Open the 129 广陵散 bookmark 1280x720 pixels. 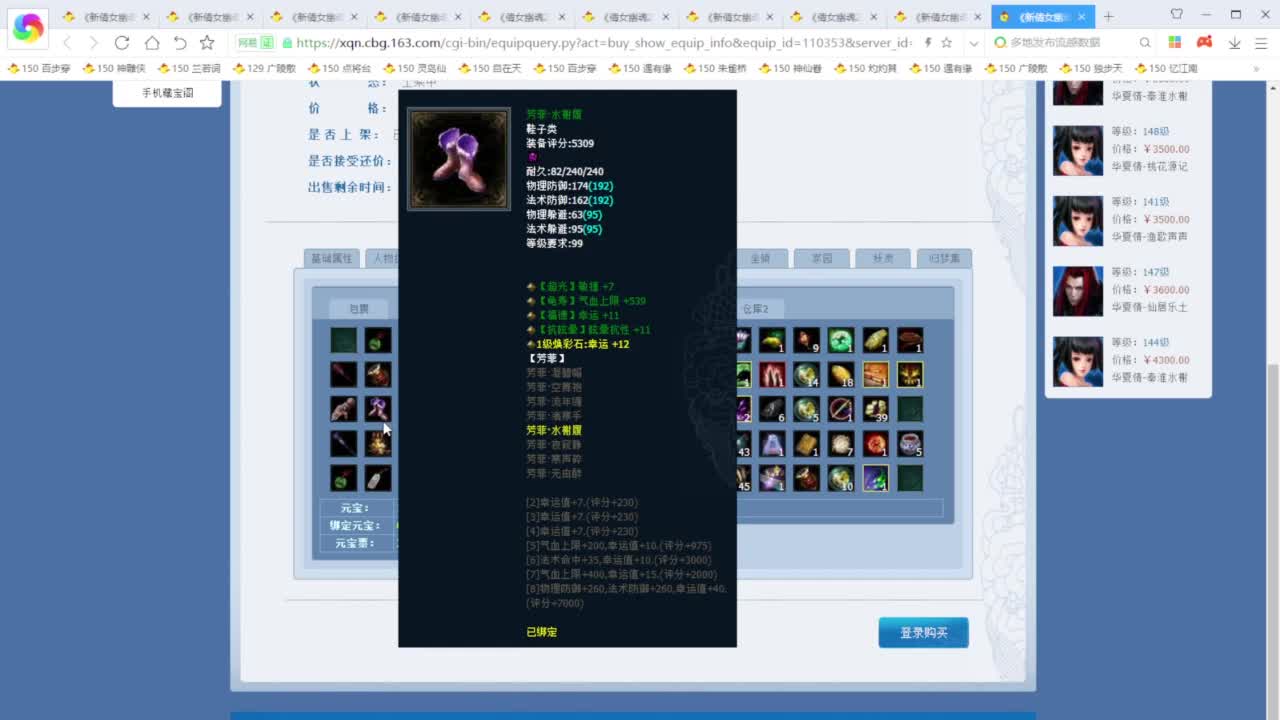tap(264, 68)
